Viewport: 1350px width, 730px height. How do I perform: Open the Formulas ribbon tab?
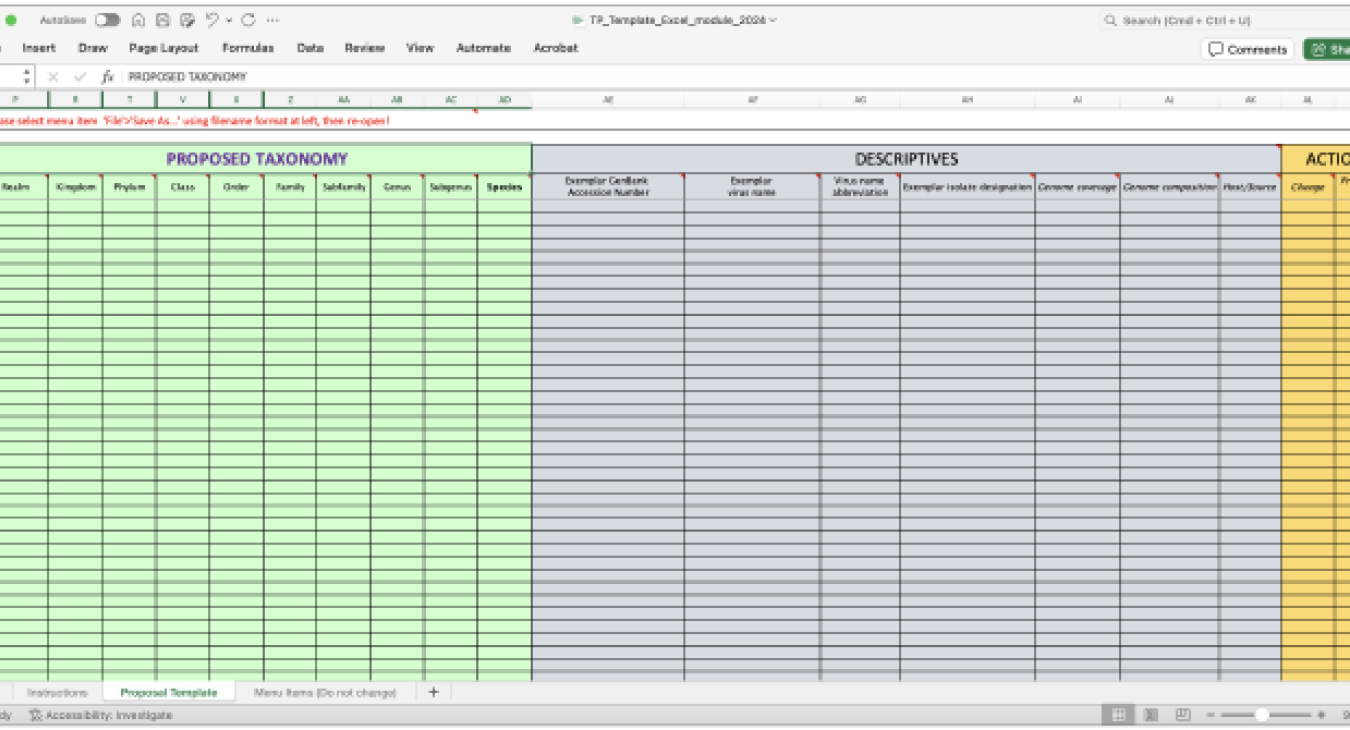[248, 48]
